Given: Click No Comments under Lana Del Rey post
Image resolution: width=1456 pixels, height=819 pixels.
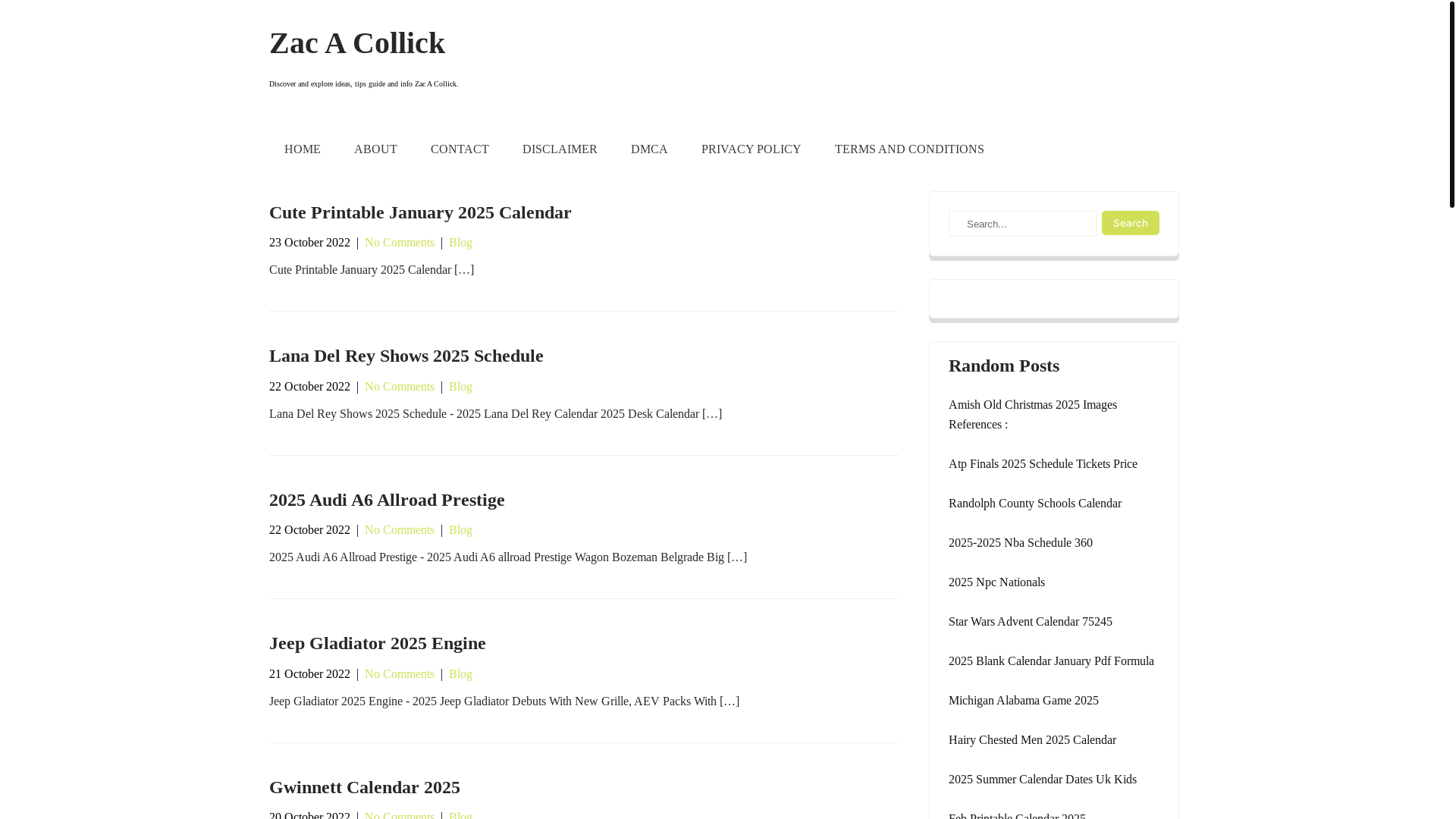Looking at the screenshot, I should tap(400, 387).
